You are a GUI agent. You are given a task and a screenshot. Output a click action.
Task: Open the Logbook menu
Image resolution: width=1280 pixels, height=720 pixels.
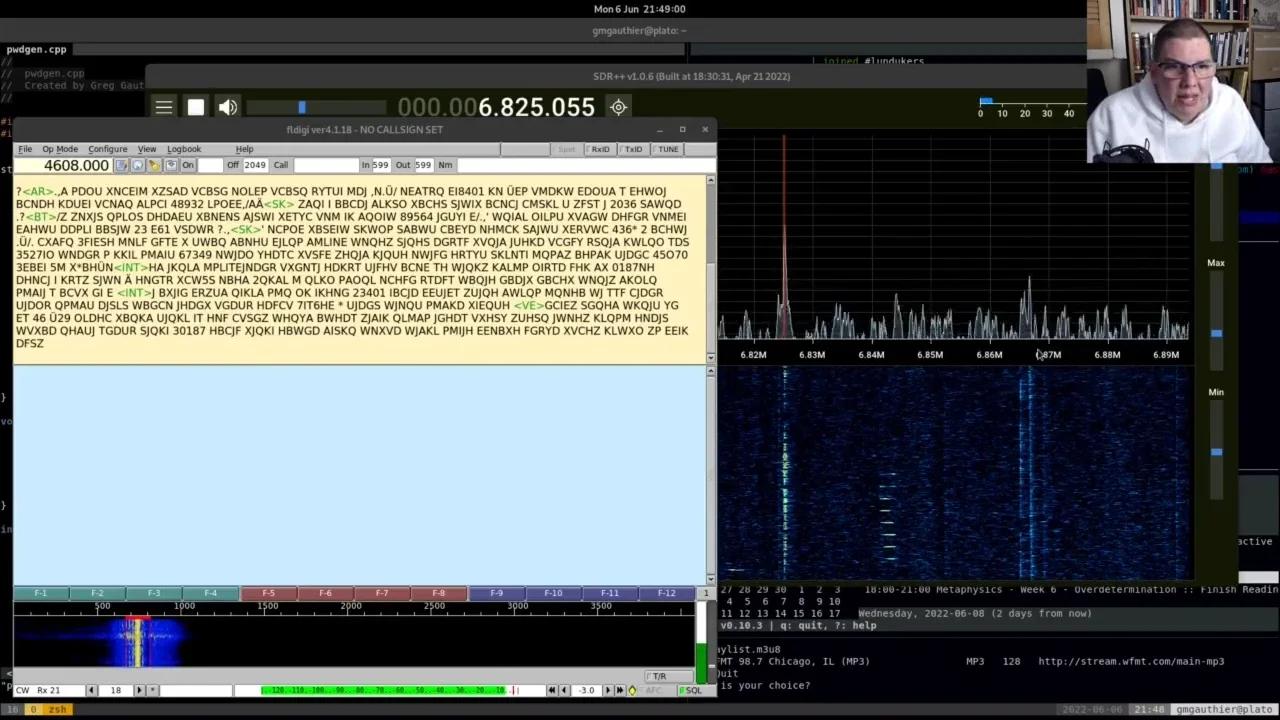184,149
